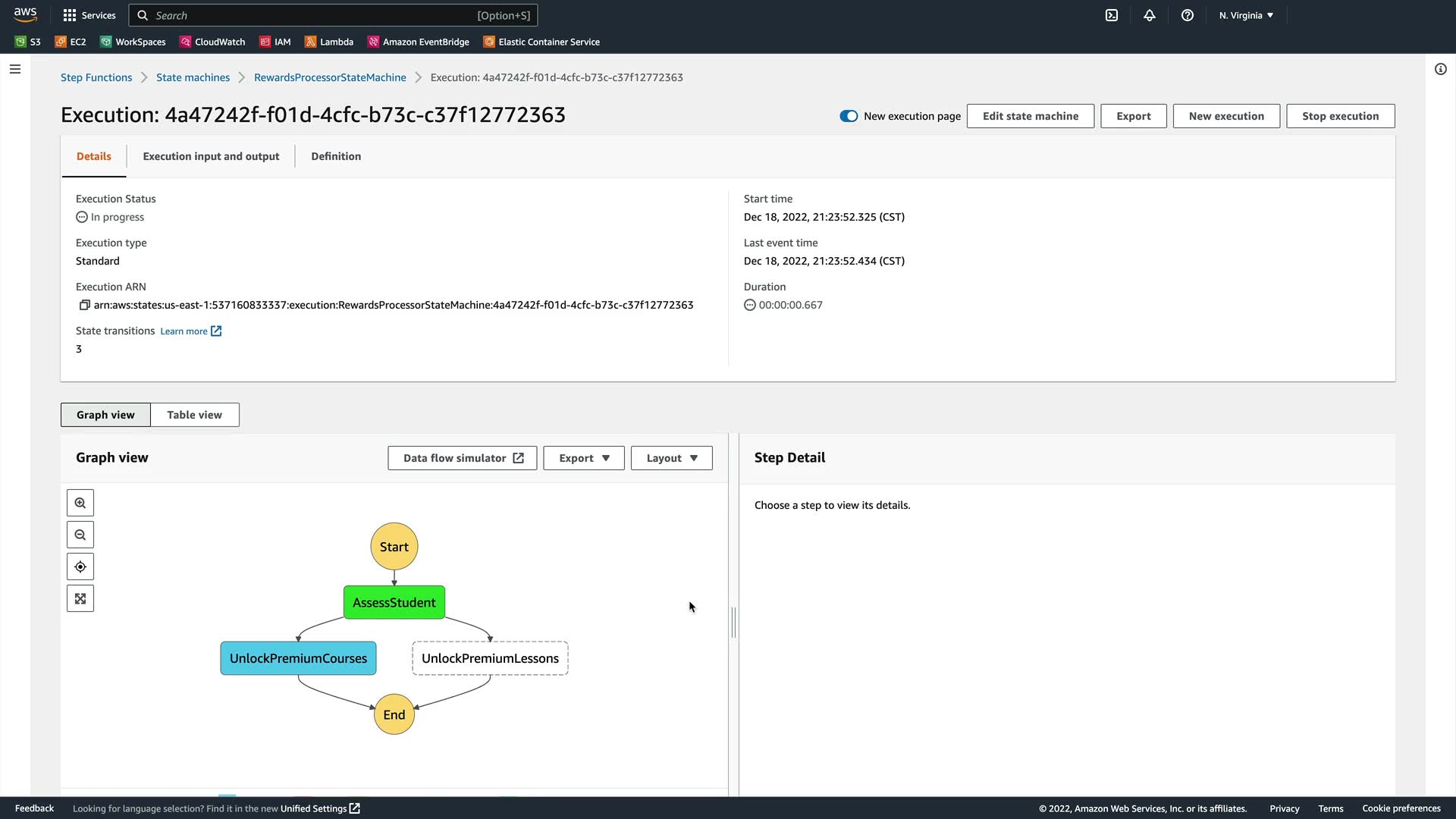
Task: Open the N. Virginia region selector
Action: pyautogui.click(x=1246, y=15)
